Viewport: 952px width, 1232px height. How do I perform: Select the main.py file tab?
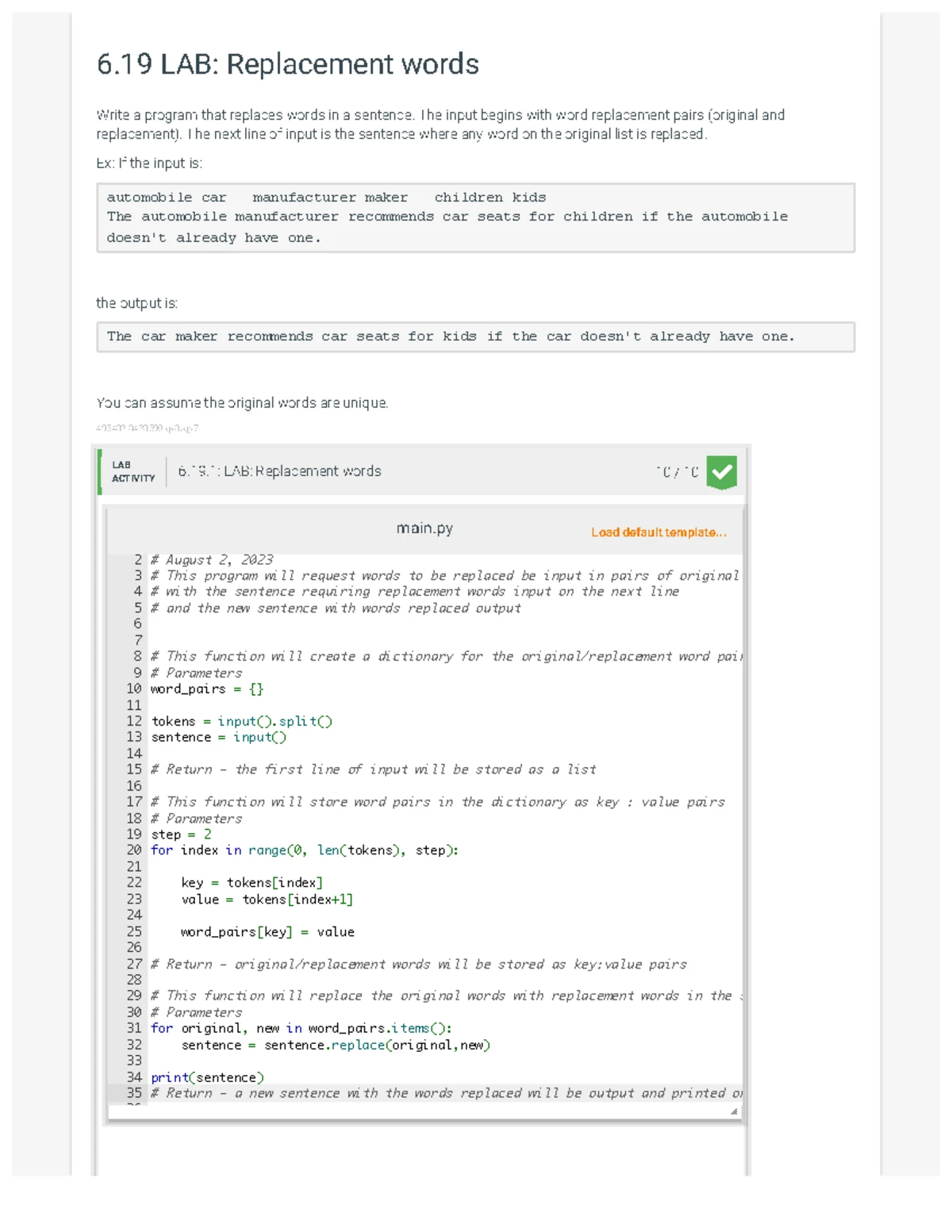coord(424,528)
